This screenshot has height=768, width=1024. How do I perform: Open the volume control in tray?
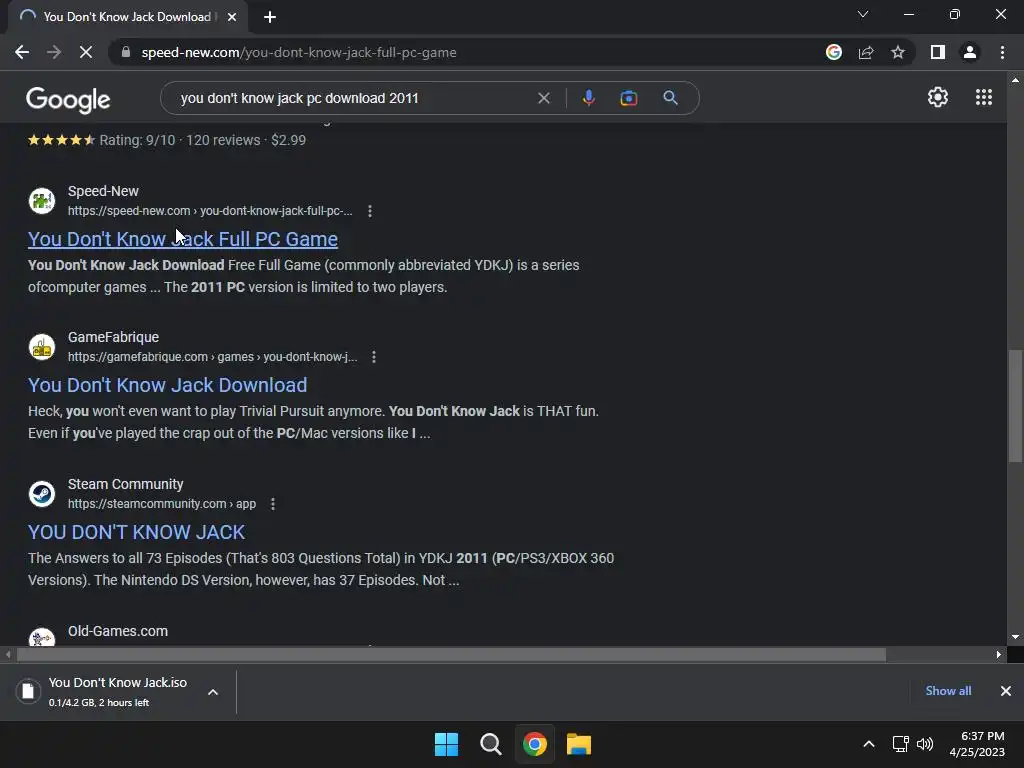click(x=925, y=744)
